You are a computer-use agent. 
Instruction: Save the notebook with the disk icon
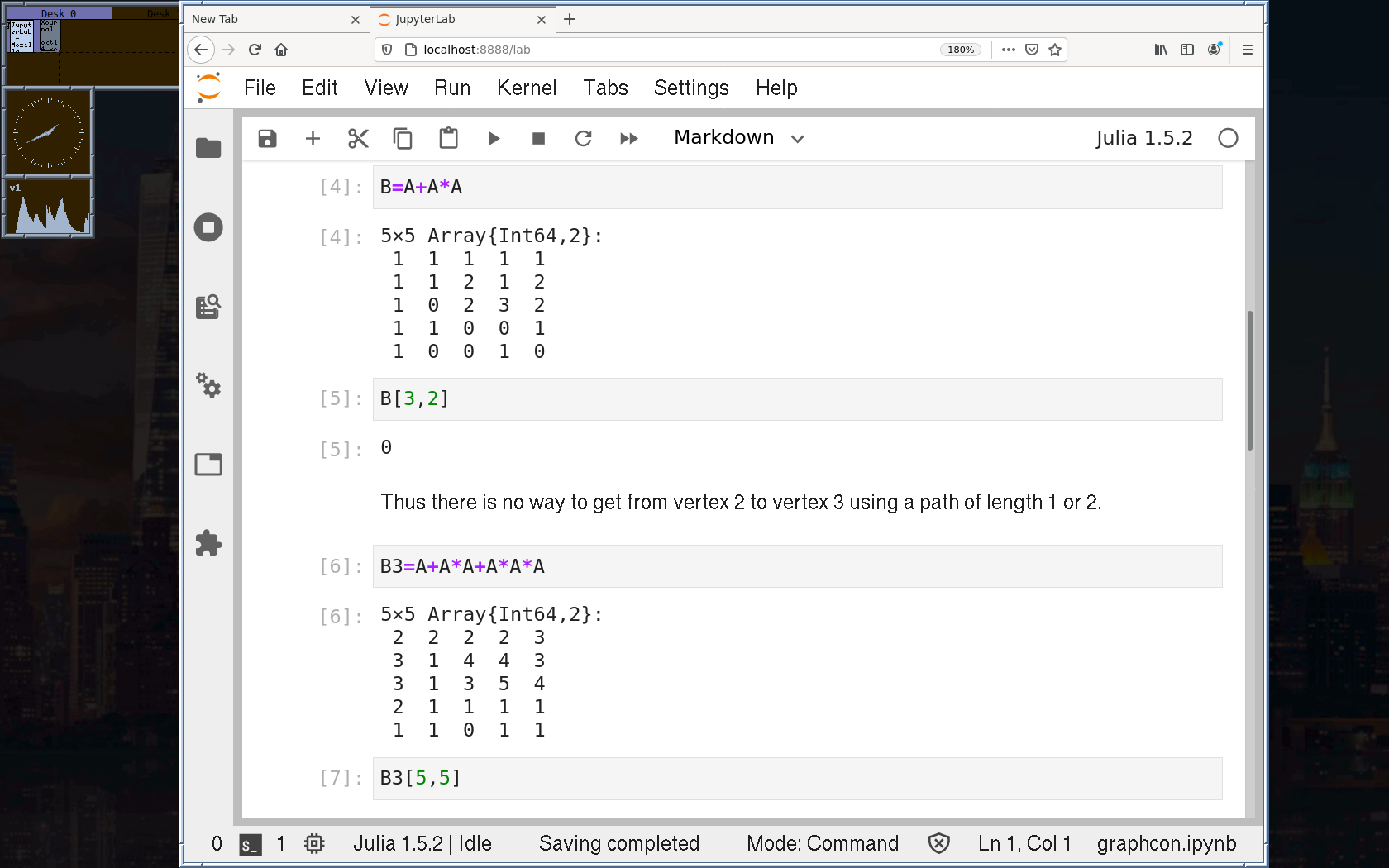[267, 138]
